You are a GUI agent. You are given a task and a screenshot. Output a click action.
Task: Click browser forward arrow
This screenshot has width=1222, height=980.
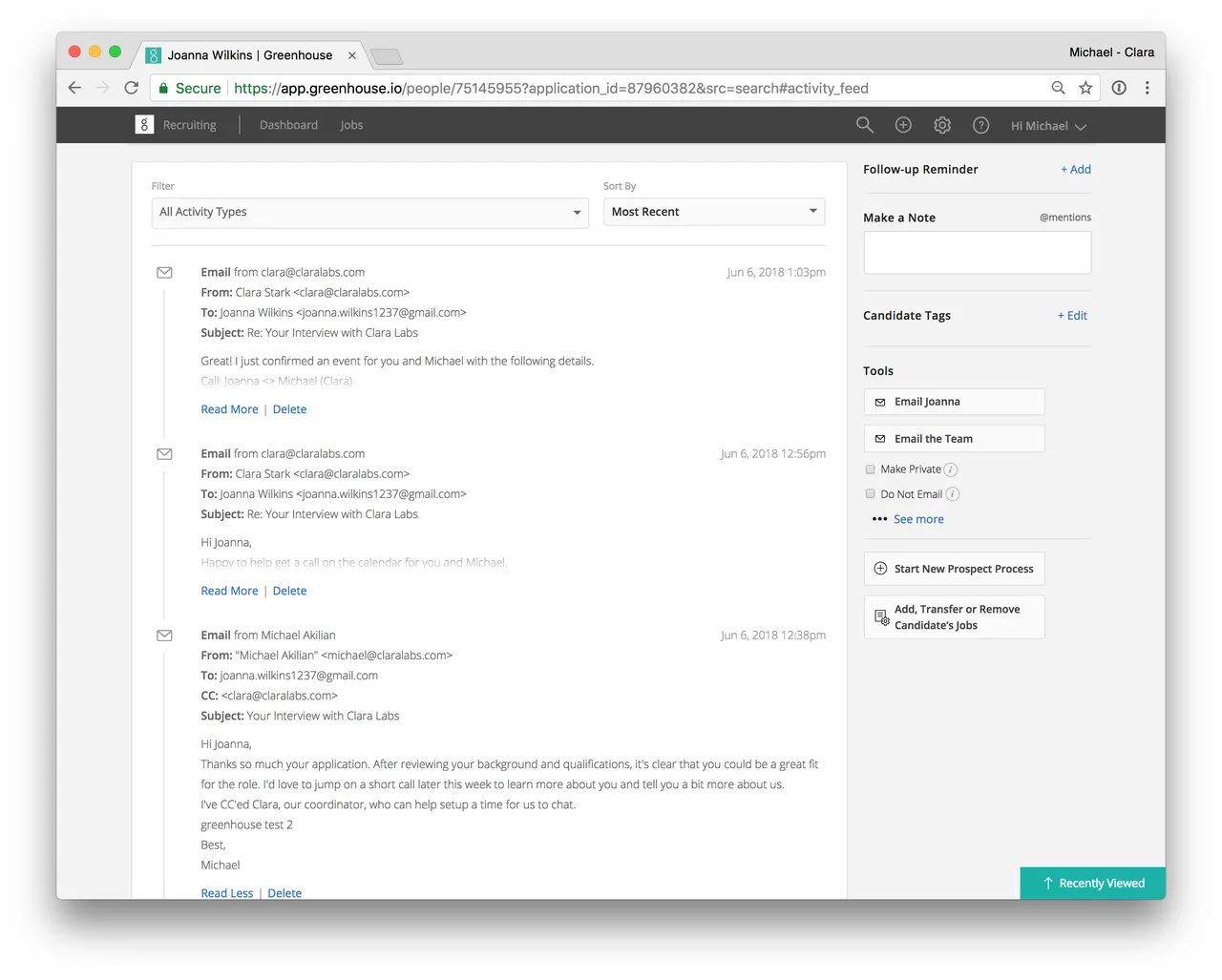pos(103,88)
